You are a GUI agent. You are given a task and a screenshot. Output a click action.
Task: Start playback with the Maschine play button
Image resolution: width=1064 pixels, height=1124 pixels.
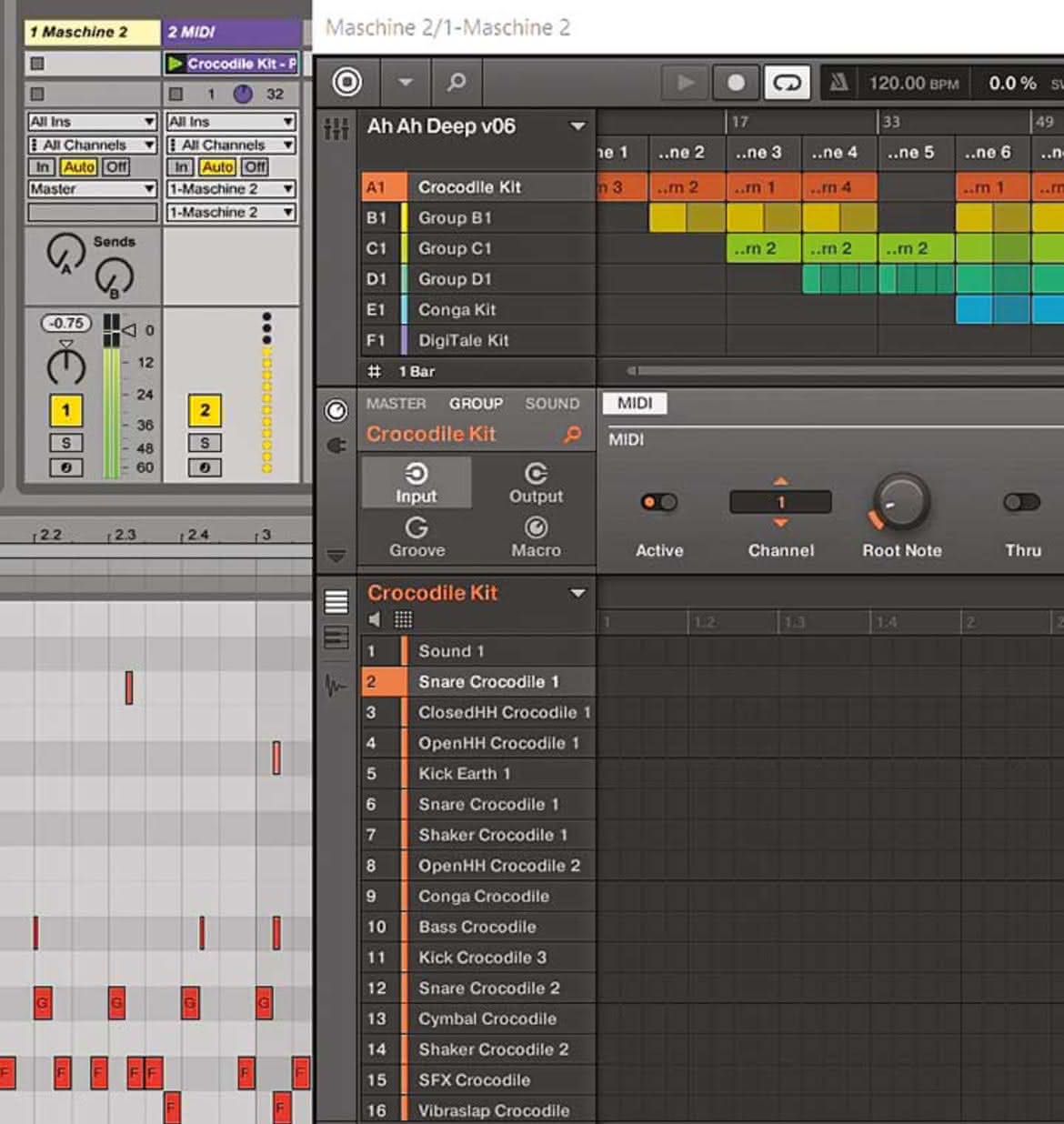coord(686,83)
